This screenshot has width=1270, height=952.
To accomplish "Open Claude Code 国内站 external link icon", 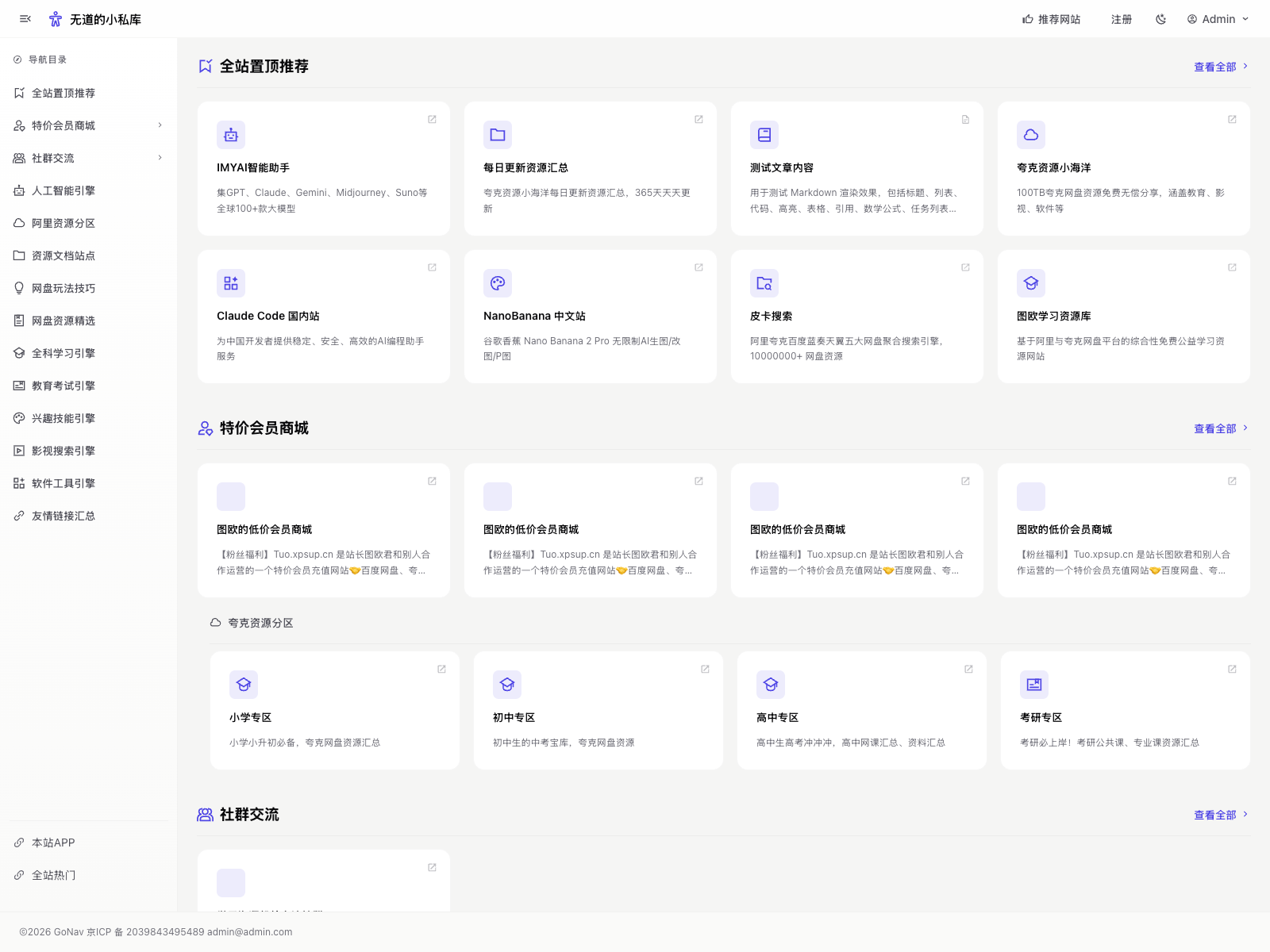I will (432, 267).
